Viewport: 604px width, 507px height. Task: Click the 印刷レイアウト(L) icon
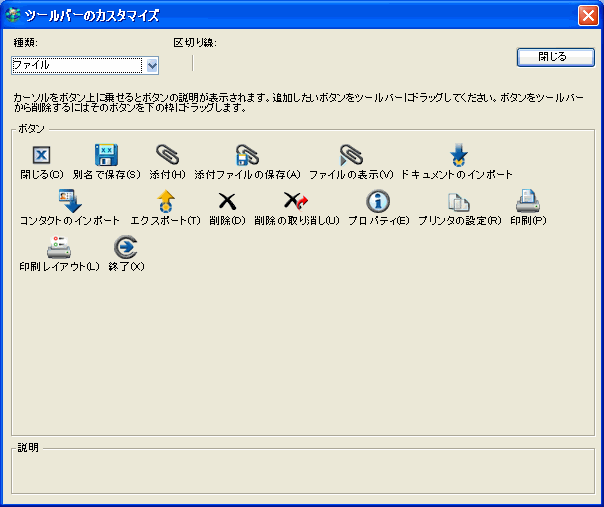[59, 247]
